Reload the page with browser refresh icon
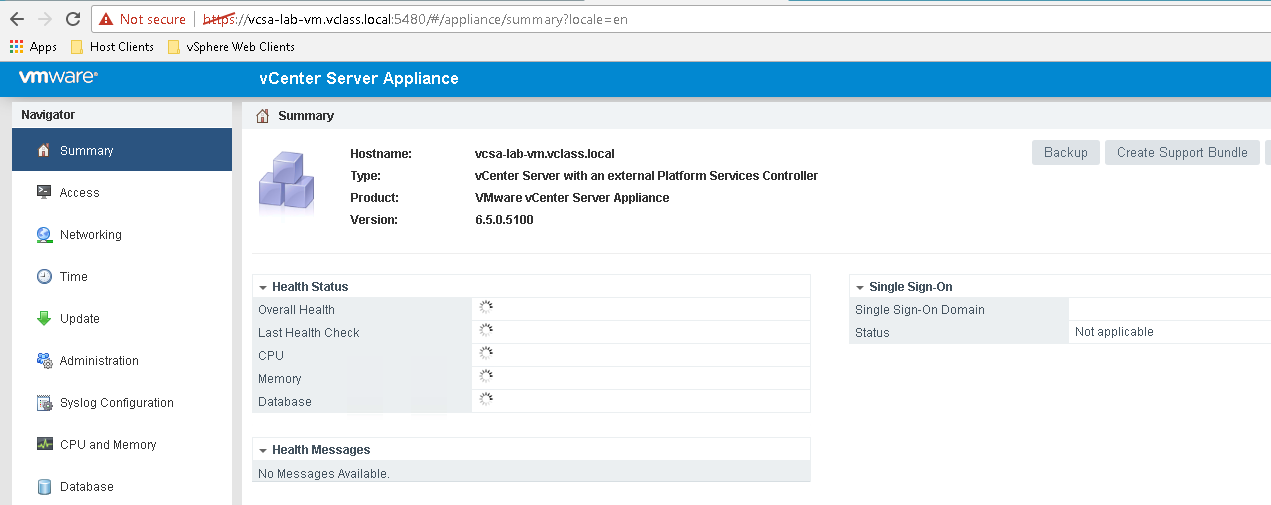The height and width of the screenshot is (505, 1271). pyautogui.click(x=72, y=19)
